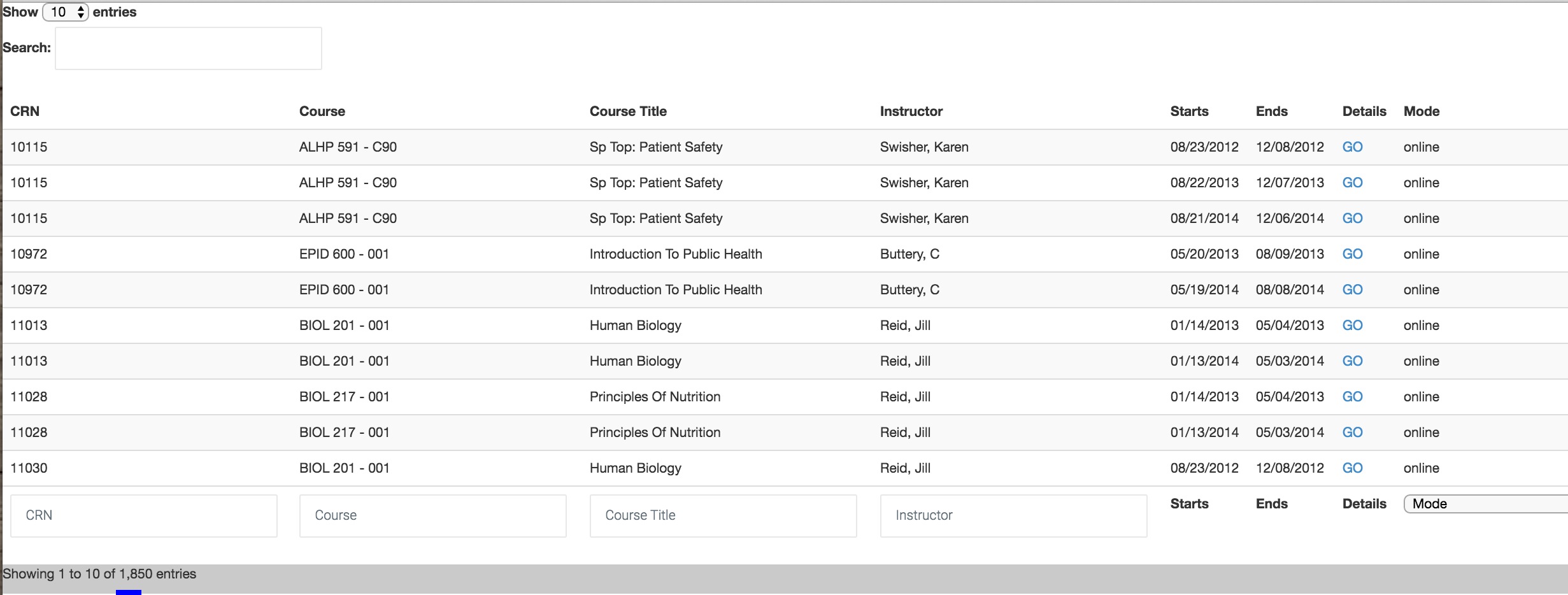Open GO link for Human Biology starting 01/13/2014
Screen dimensions: 1568x595
click(x=1352, y=361)
